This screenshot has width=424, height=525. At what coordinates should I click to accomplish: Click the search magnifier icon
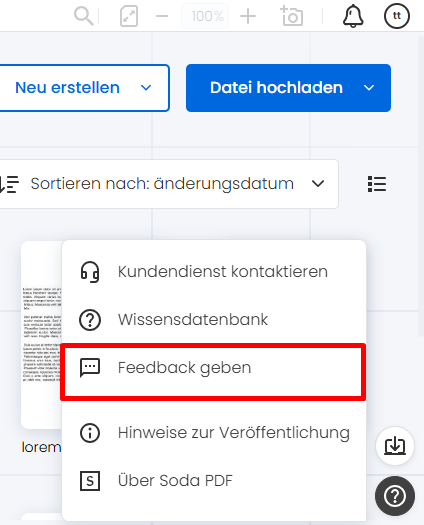click(83, 16)
